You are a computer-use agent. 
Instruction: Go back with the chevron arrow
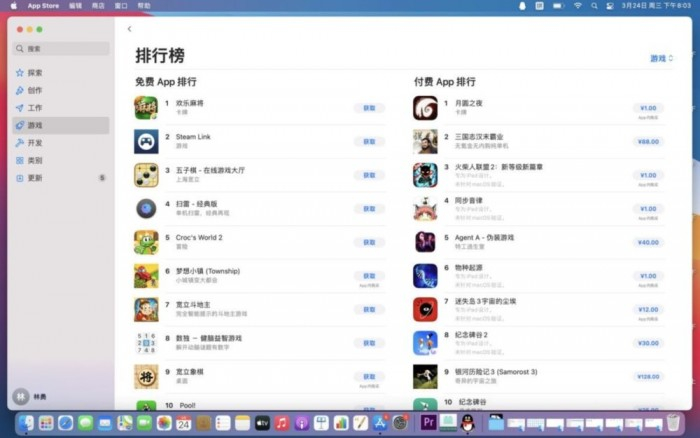(129, 29)
